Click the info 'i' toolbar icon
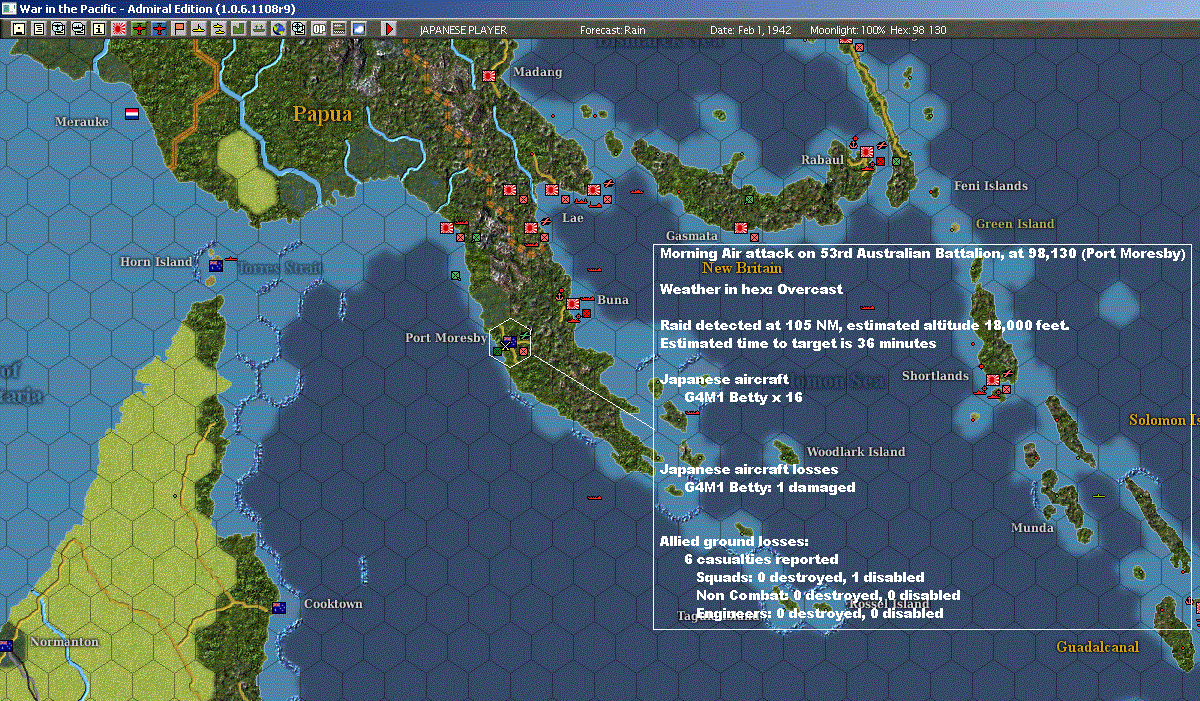This screenshot has height=701, width=1200. tap(98, 29)
